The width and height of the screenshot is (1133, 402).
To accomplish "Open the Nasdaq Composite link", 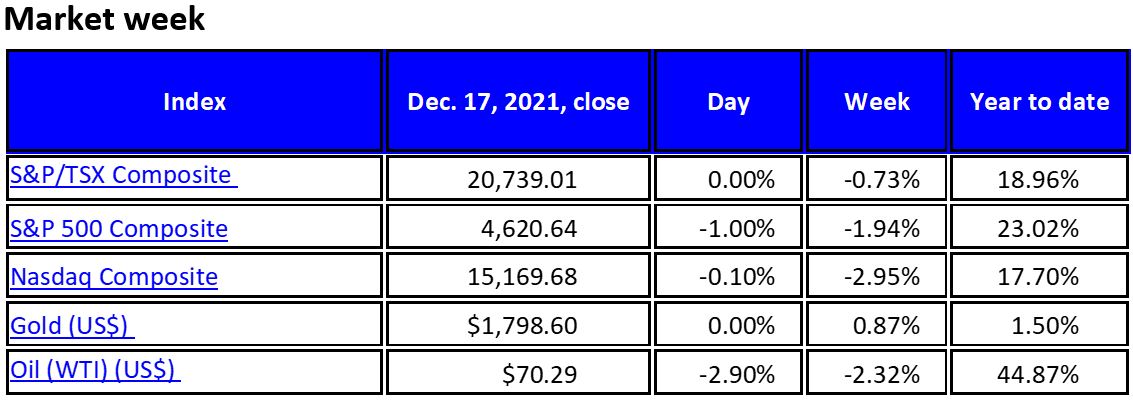I will [114, 277].
